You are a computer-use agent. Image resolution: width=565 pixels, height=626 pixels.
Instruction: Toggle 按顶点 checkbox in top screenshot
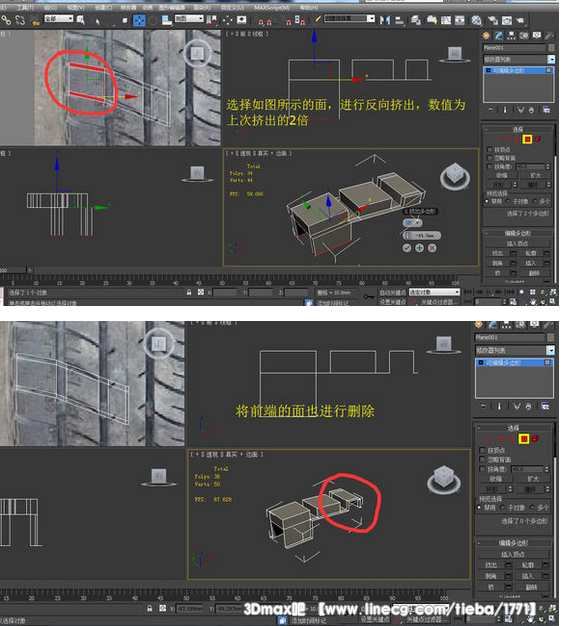click(490, 149)
